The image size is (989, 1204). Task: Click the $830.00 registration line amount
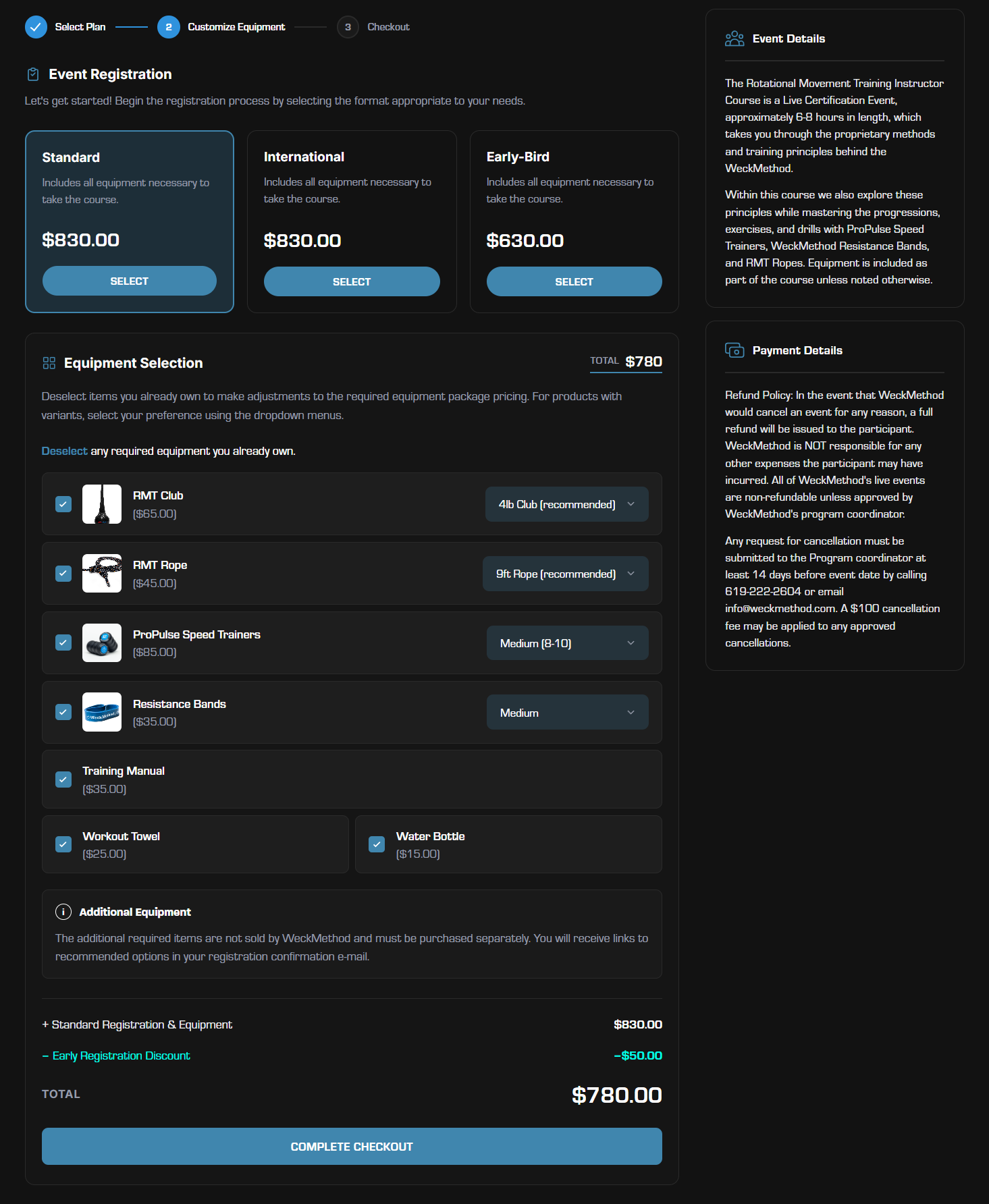pyautogui.click(x=638, y=1024)
